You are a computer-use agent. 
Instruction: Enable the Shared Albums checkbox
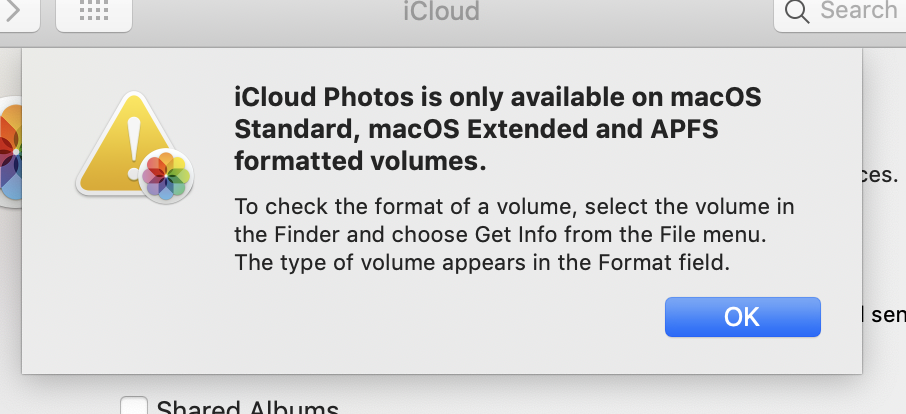tap(134, 407)
